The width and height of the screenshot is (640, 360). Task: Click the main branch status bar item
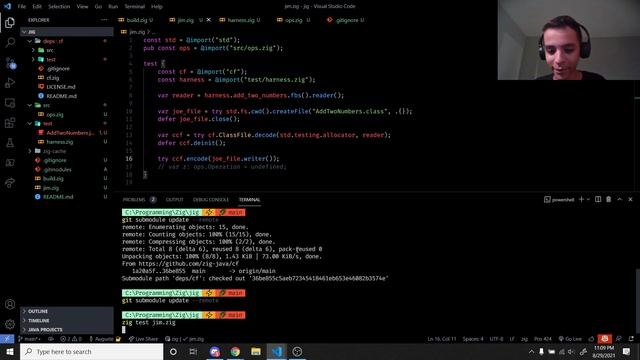tap(29, 339)
